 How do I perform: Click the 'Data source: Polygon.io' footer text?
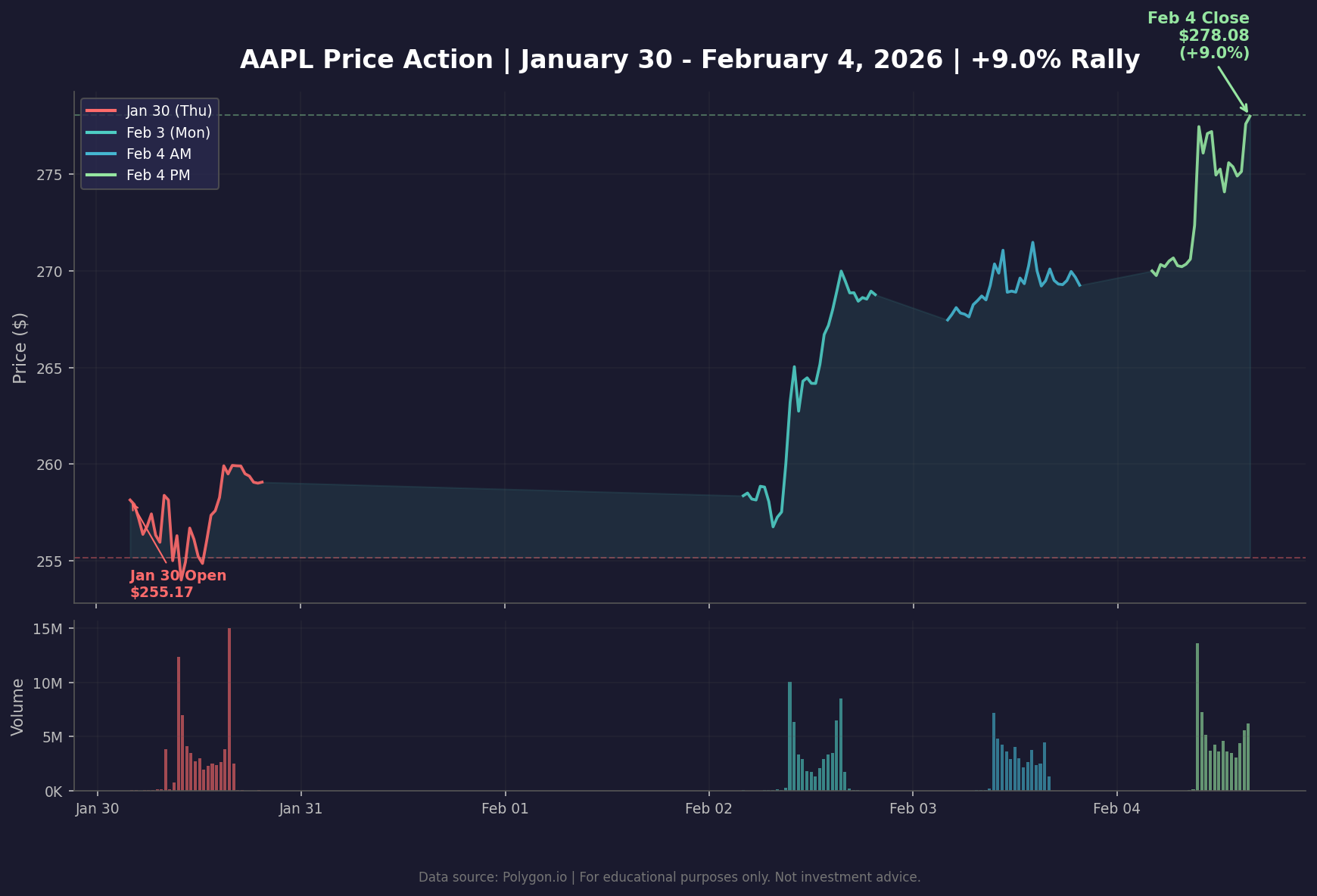(x=669, y=878)
